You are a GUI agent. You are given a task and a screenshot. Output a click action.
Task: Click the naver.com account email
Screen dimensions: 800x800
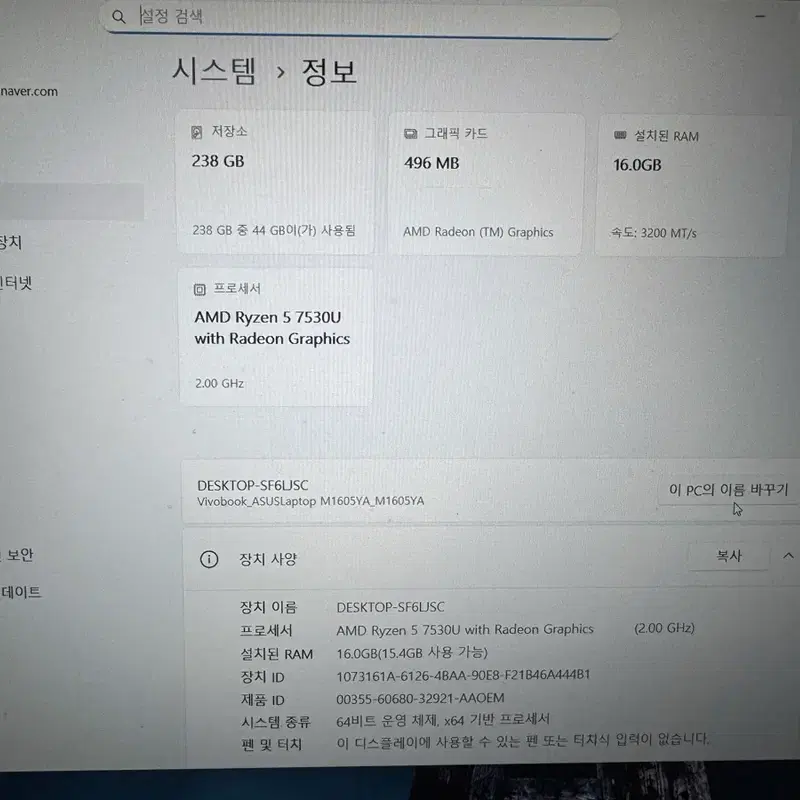tap(29, 92)
